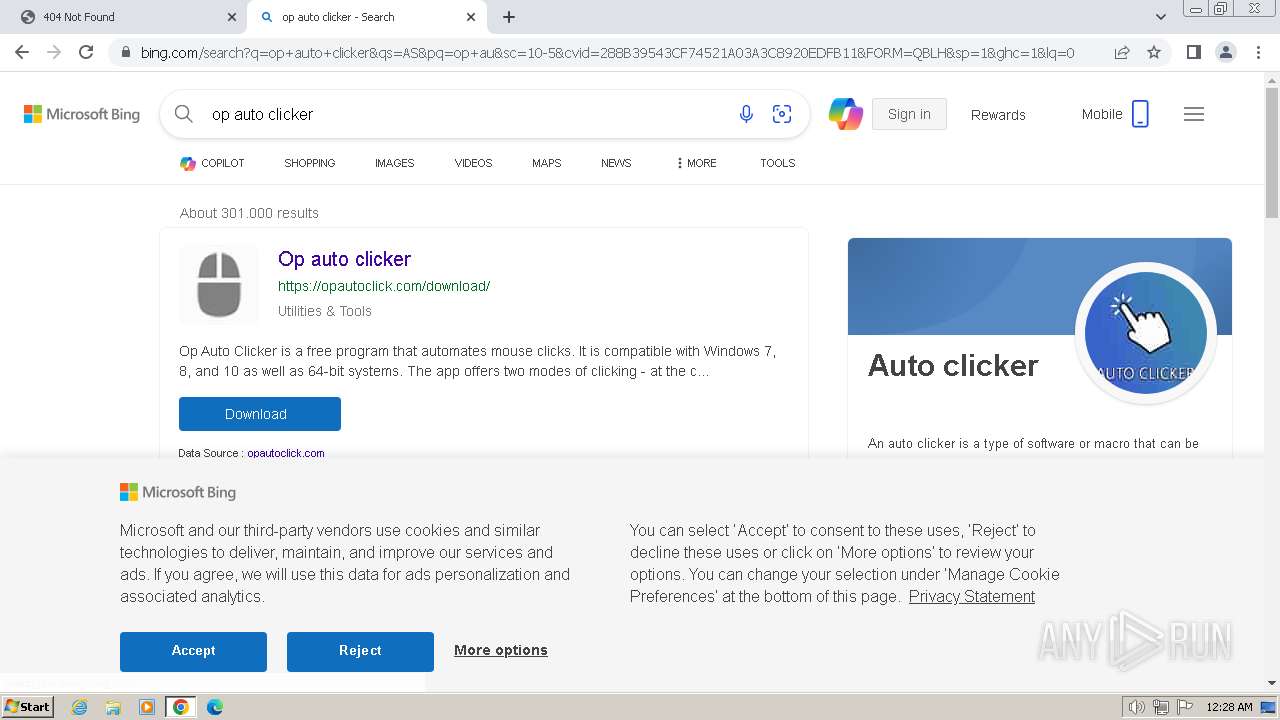Reject cookies on the Bing banner
The width and height of the screenshot is (1280, 720).
(x=360, y=651)
